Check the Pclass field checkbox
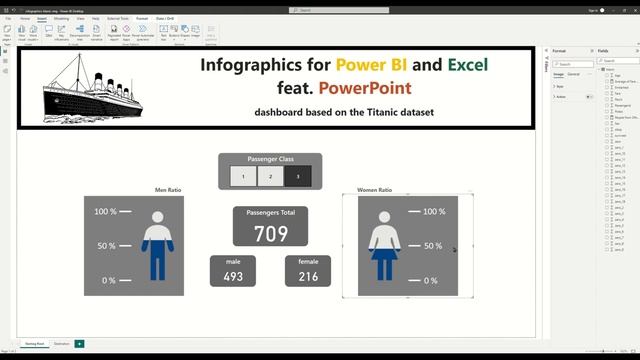This screenshot has height=360, width=640. (x=607, y=111)
